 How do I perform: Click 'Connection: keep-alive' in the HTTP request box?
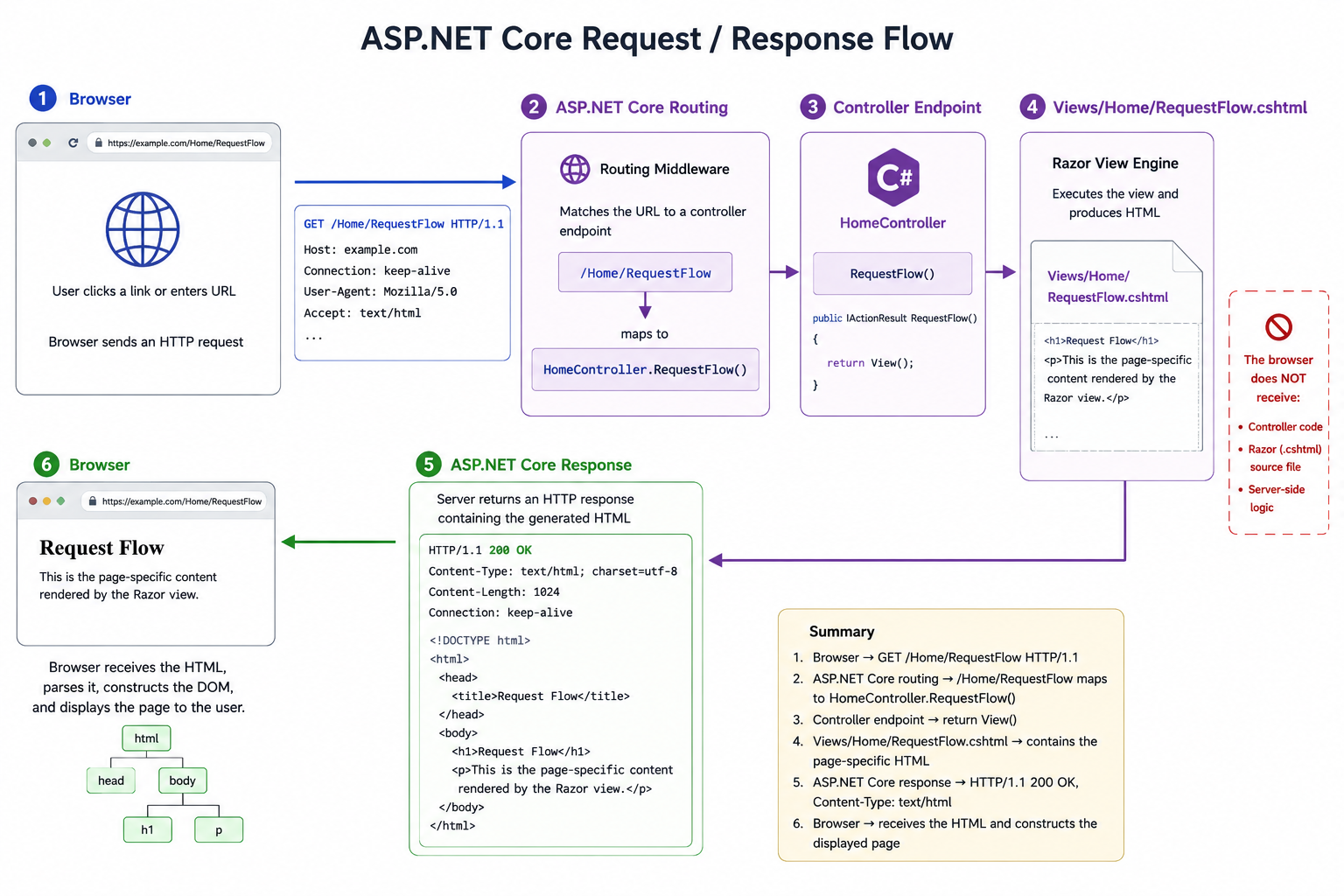tap(377, 271)
